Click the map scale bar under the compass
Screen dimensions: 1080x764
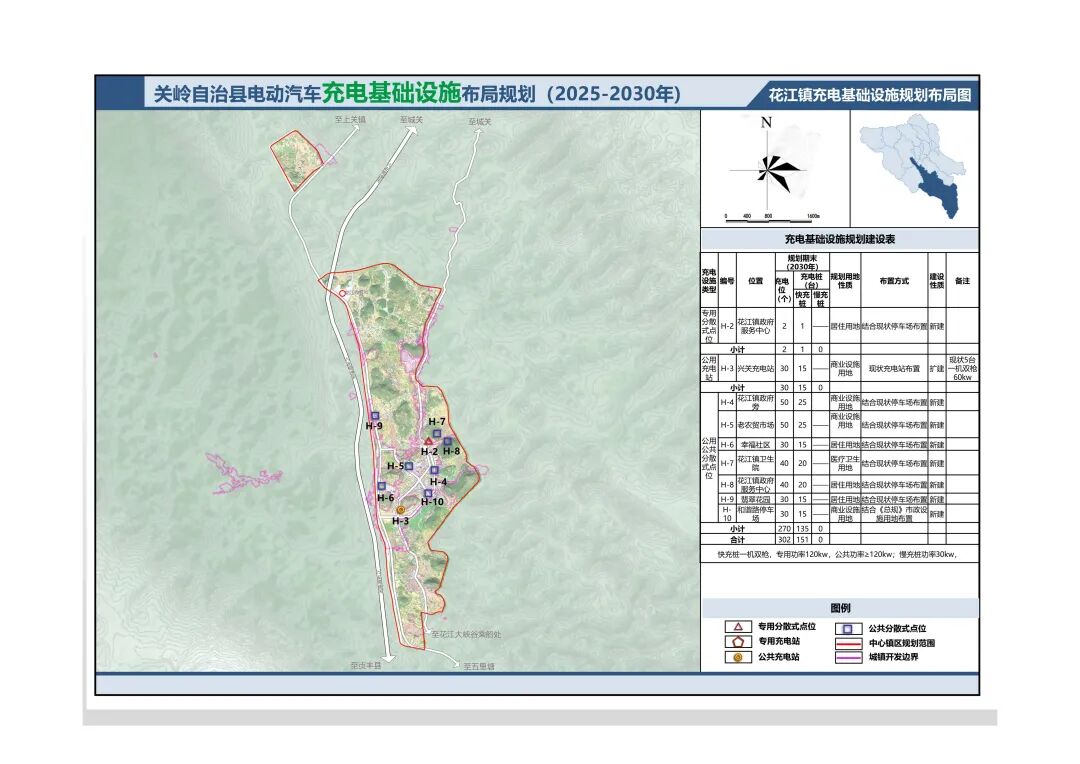coord(773,216)
